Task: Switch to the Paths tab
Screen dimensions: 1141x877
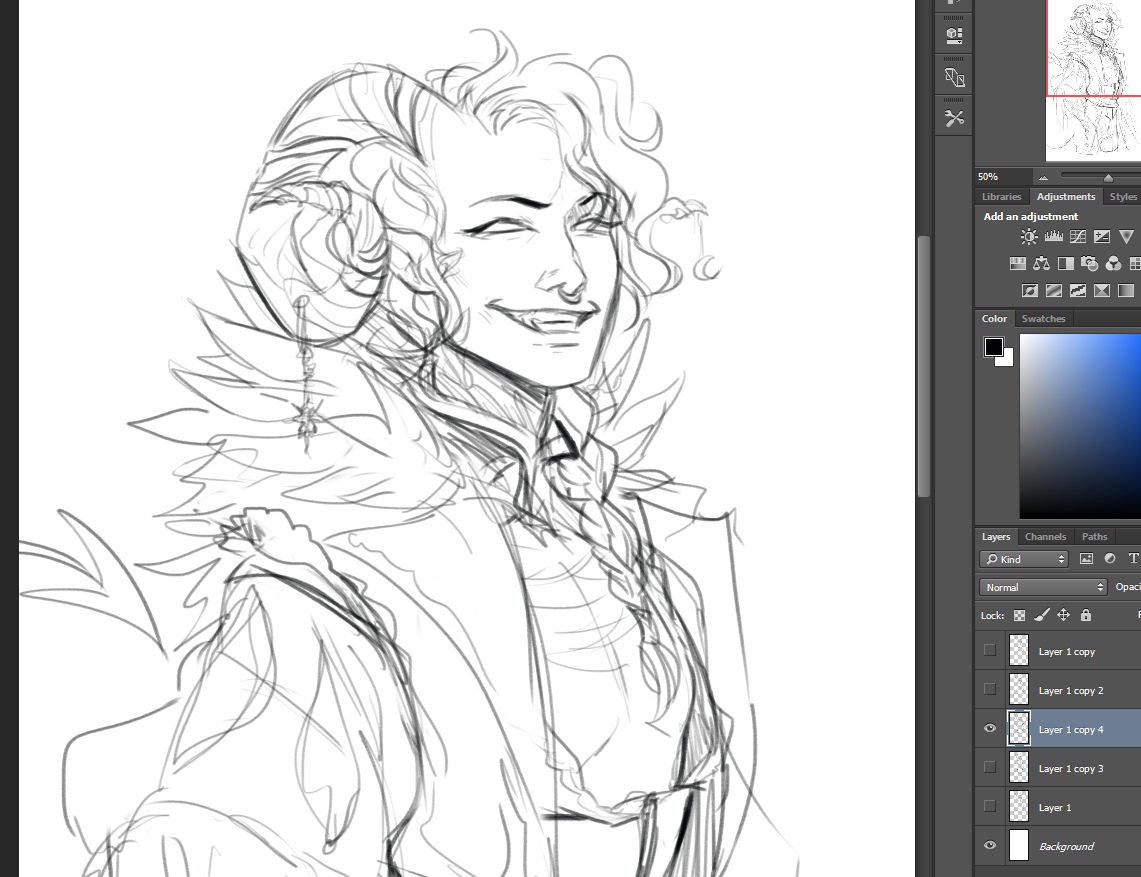Action: pos(1094,536)
